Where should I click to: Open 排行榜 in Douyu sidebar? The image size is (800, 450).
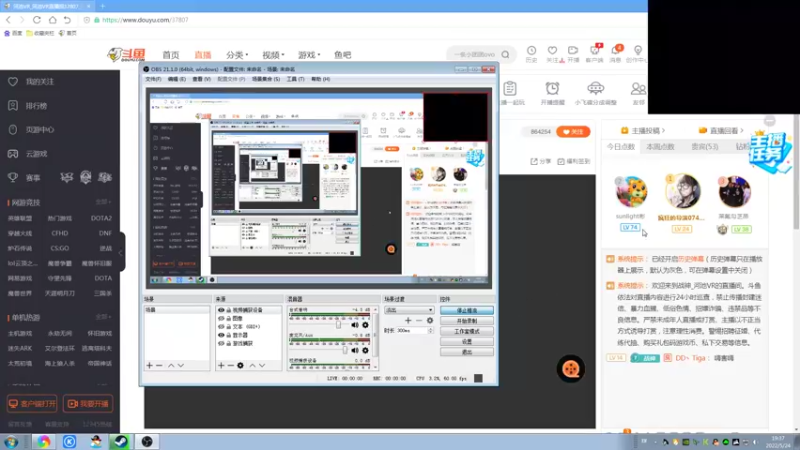click(x=36, y=106)
